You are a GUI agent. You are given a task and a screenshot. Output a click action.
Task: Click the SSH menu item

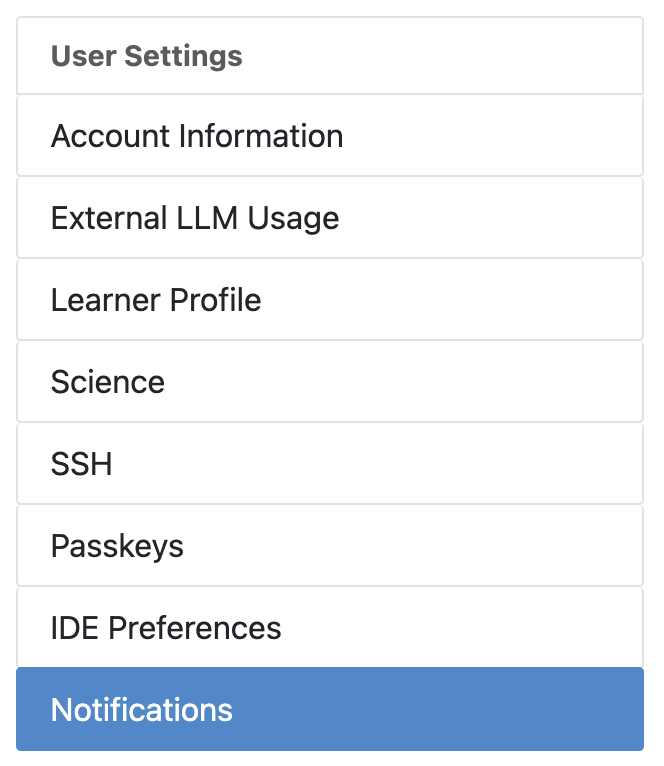coord(81,464)
